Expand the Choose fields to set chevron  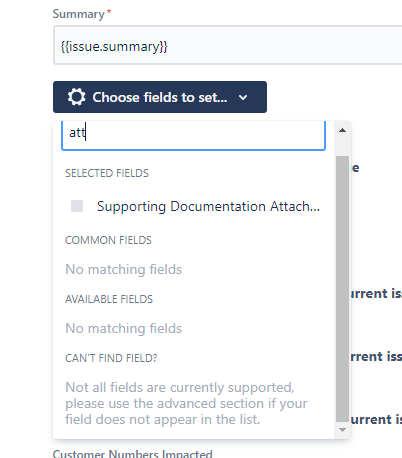(243, 98)
